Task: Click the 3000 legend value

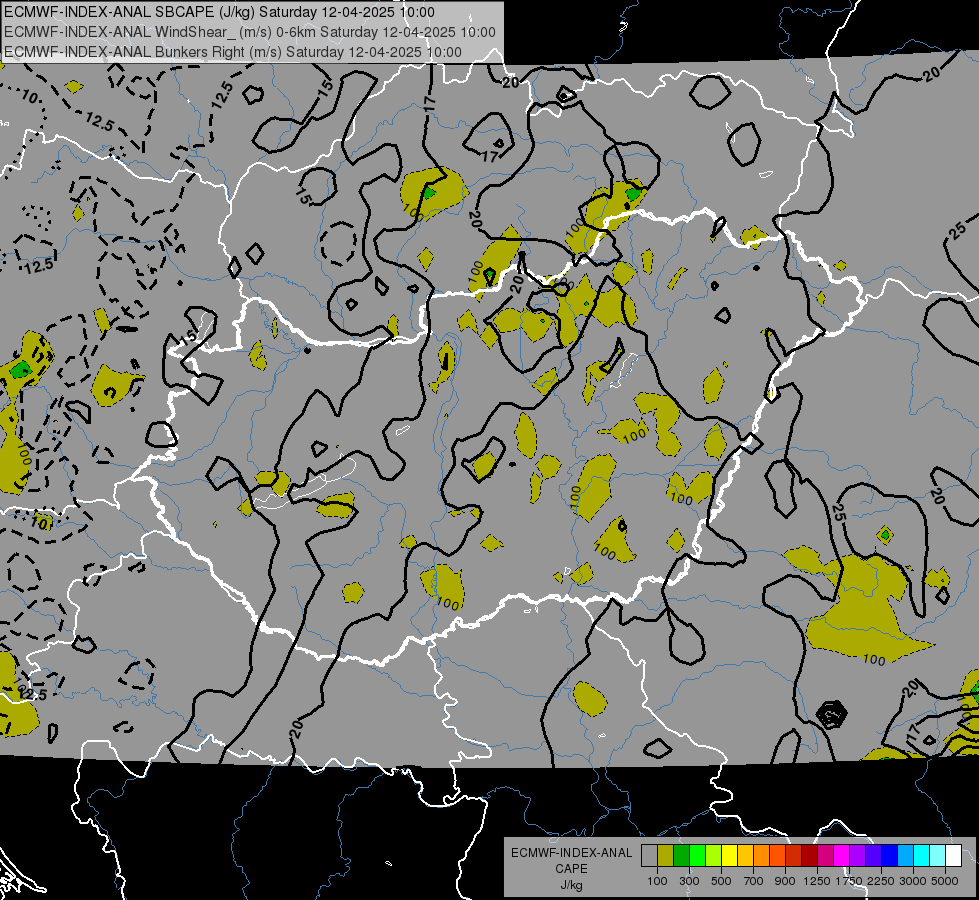Action: click(913, 881)
